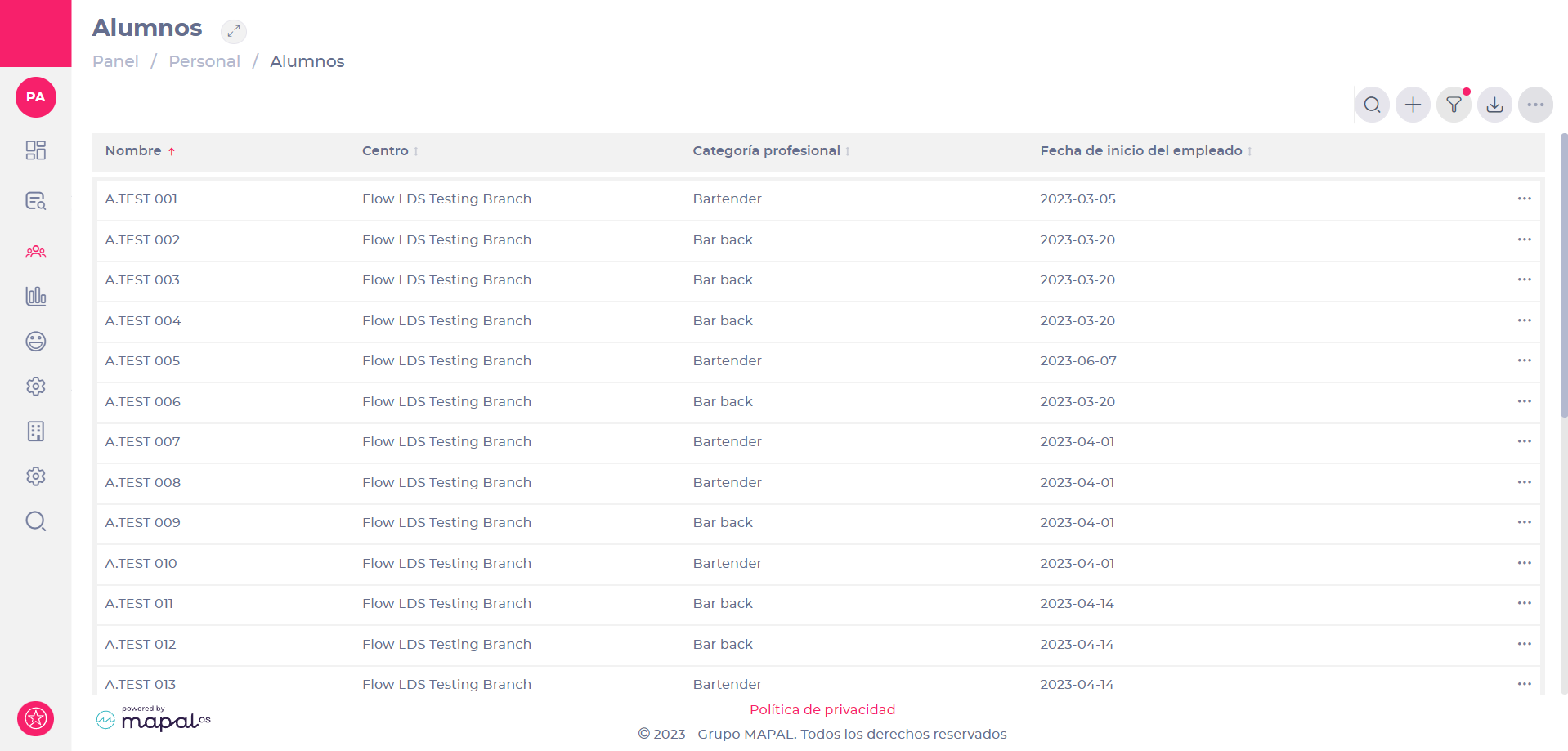The width and height of the screenshot is (1568, 751).
Task: Open row menu for A.TEST 011
Action: point(1524,603)
